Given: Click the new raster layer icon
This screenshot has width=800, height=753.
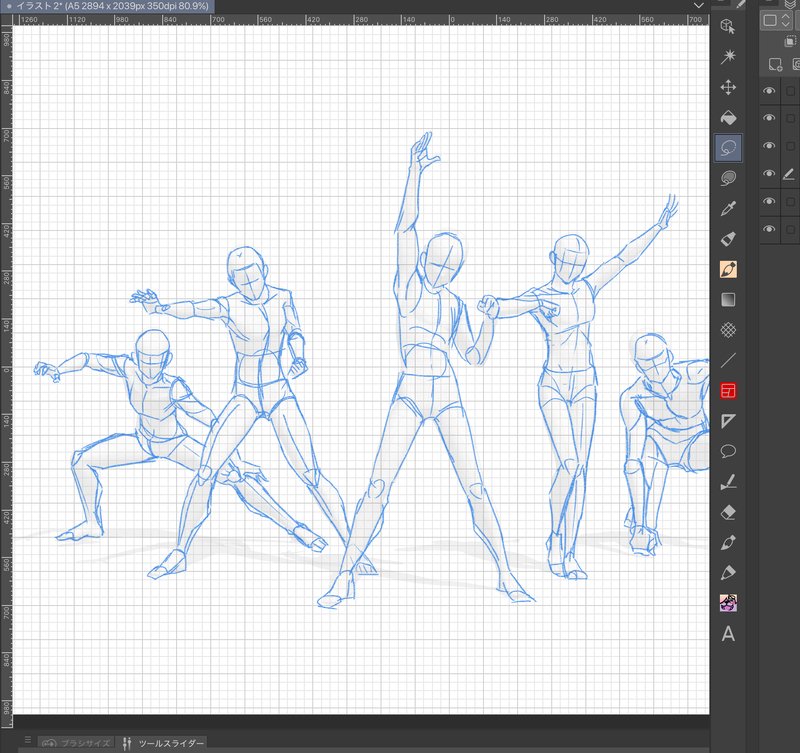Looking at the screenshot, I should click(x=775, y=64).
